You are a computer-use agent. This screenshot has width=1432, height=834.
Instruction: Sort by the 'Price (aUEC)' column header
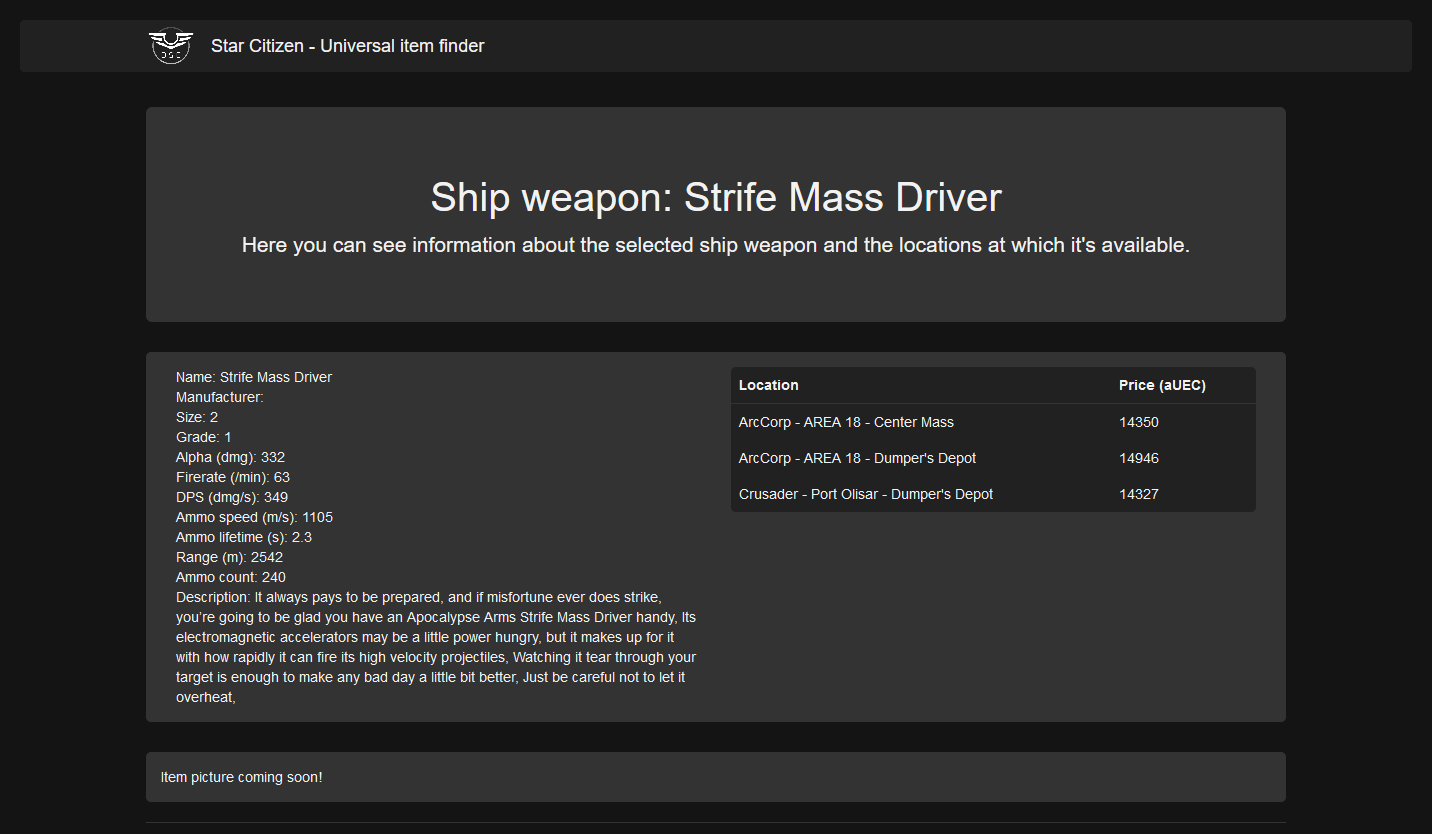[1162, 385]
